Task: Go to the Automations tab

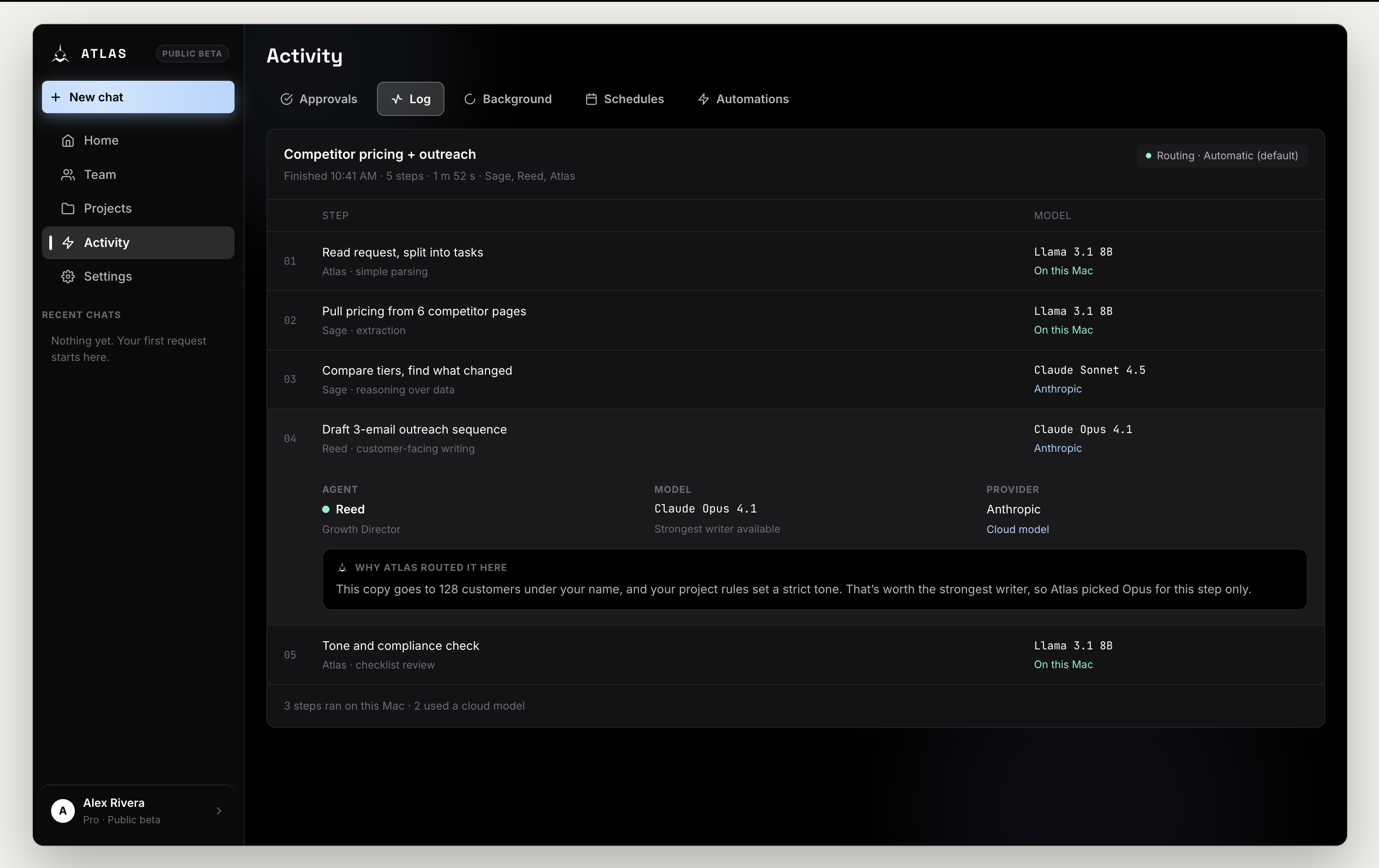Action: click(x=743, y=99)
